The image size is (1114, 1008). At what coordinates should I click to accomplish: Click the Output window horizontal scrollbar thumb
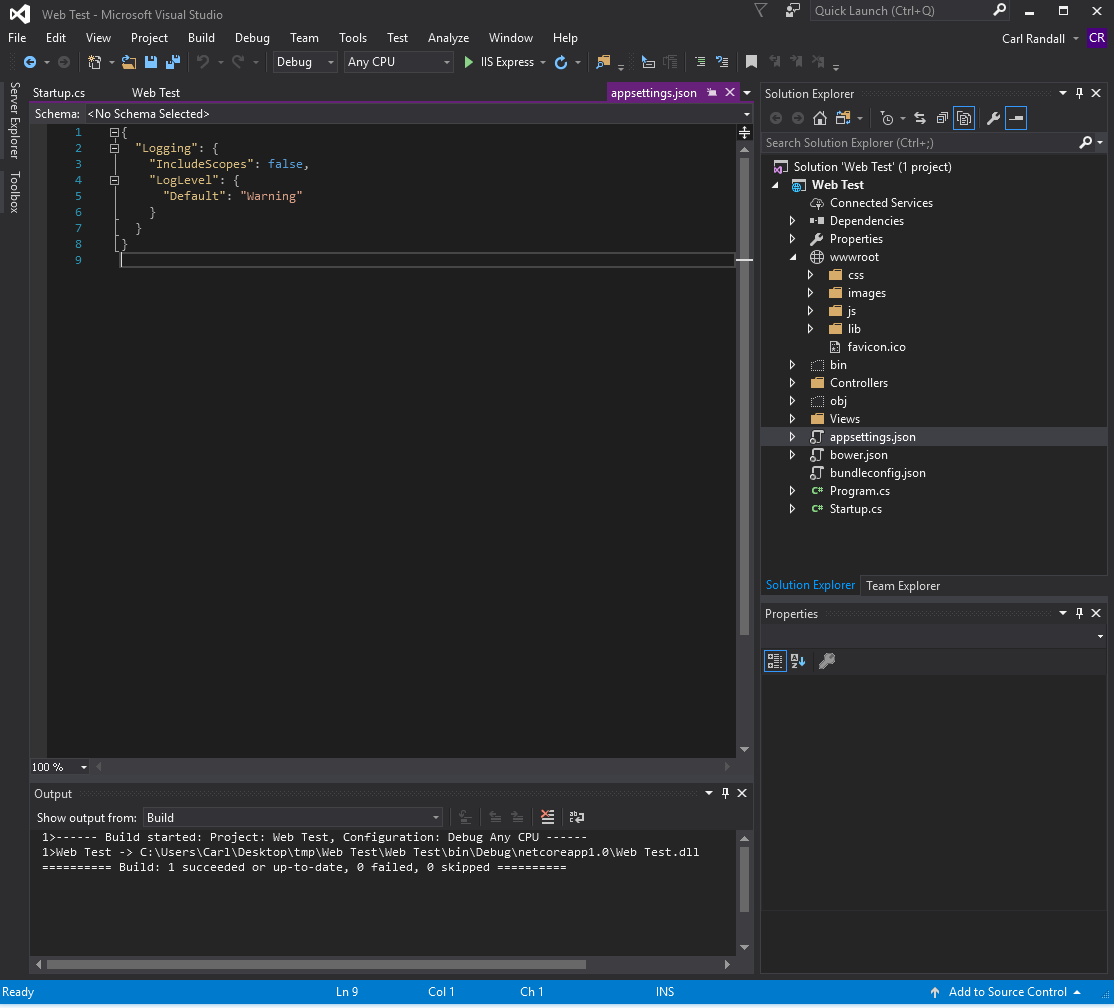[x=315, y=965]
